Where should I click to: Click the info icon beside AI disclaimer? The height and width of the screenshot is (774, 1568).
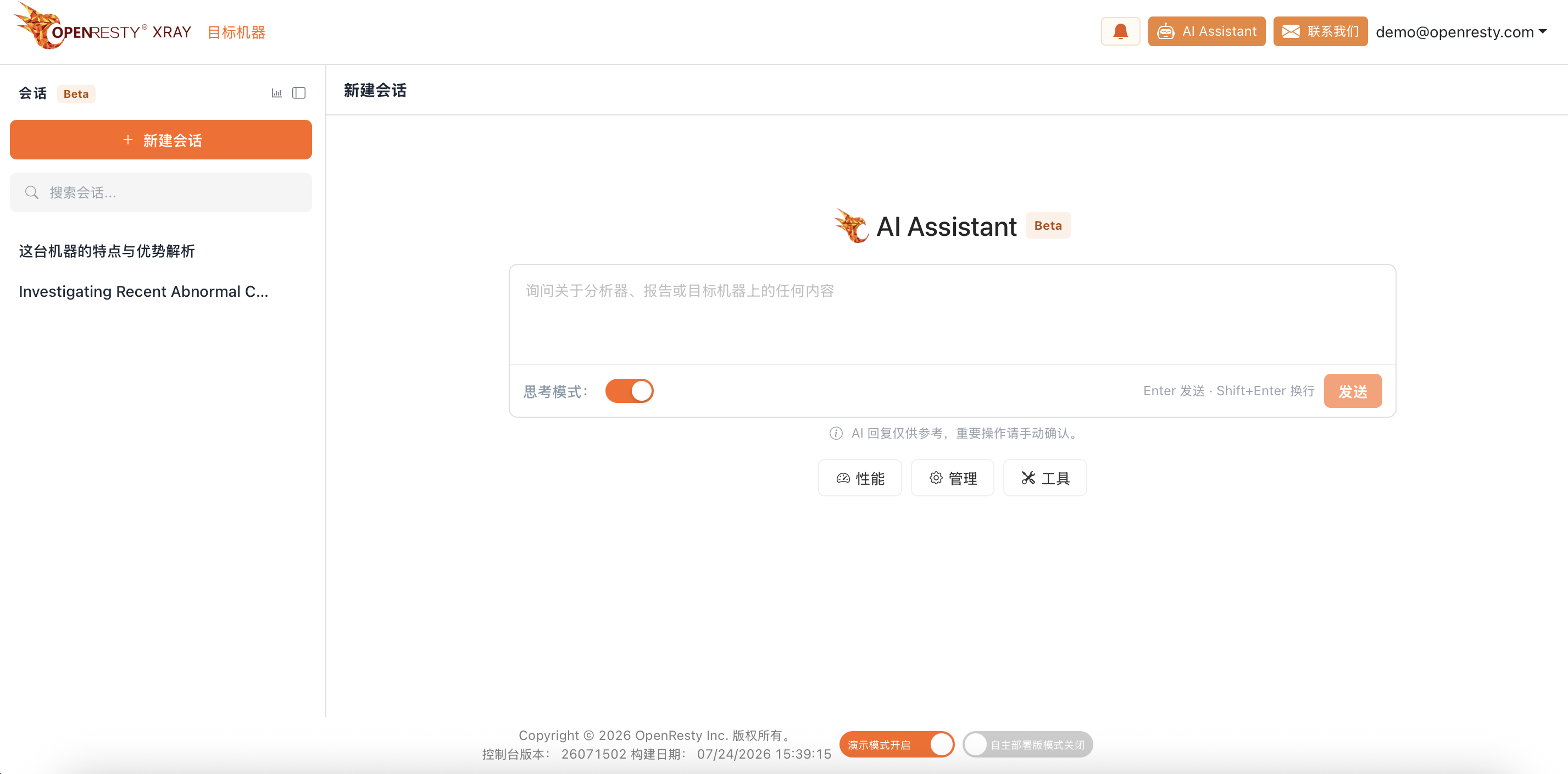(x=836, y=433)
